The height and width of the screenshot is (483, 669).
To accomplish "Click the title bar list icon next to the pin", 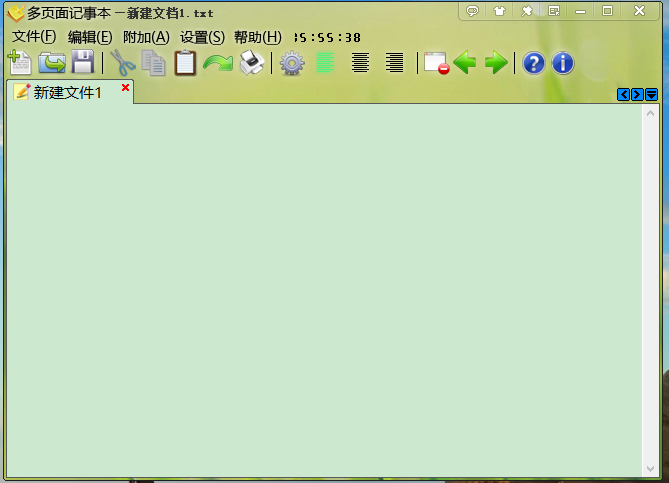I will 554,11.
